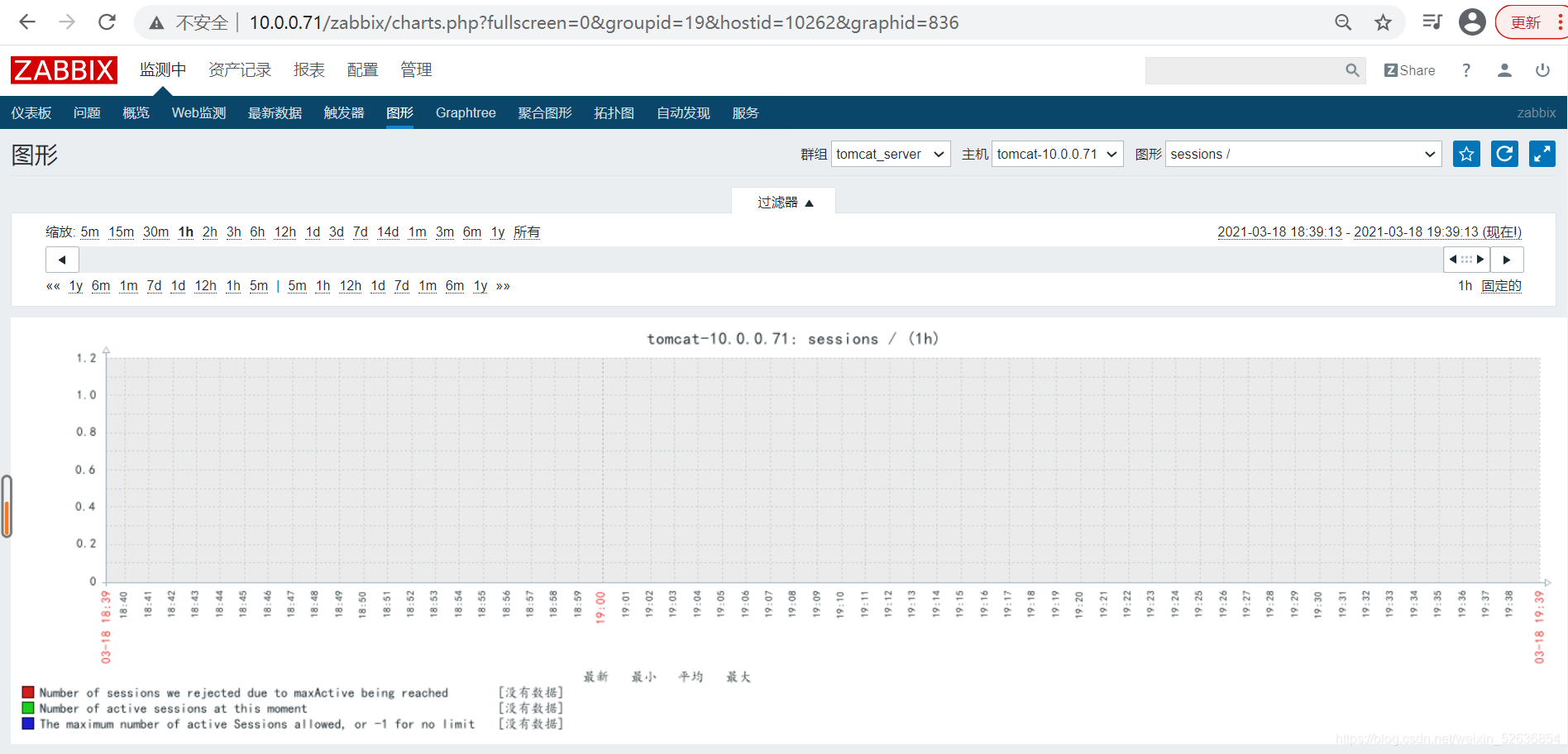Viewport: 1568px width, 754px height.
Task: Open the 资产记录 main menu
Action: [240, 70]
